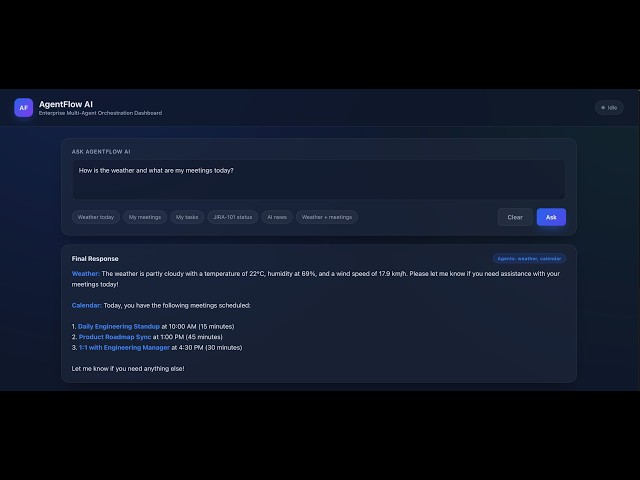Viewport: 640px width, 480px height.
Task: Click 'Enterprise Multi-Agent Orchestration Dashboard' subtitle
Action: click(100, 113)
